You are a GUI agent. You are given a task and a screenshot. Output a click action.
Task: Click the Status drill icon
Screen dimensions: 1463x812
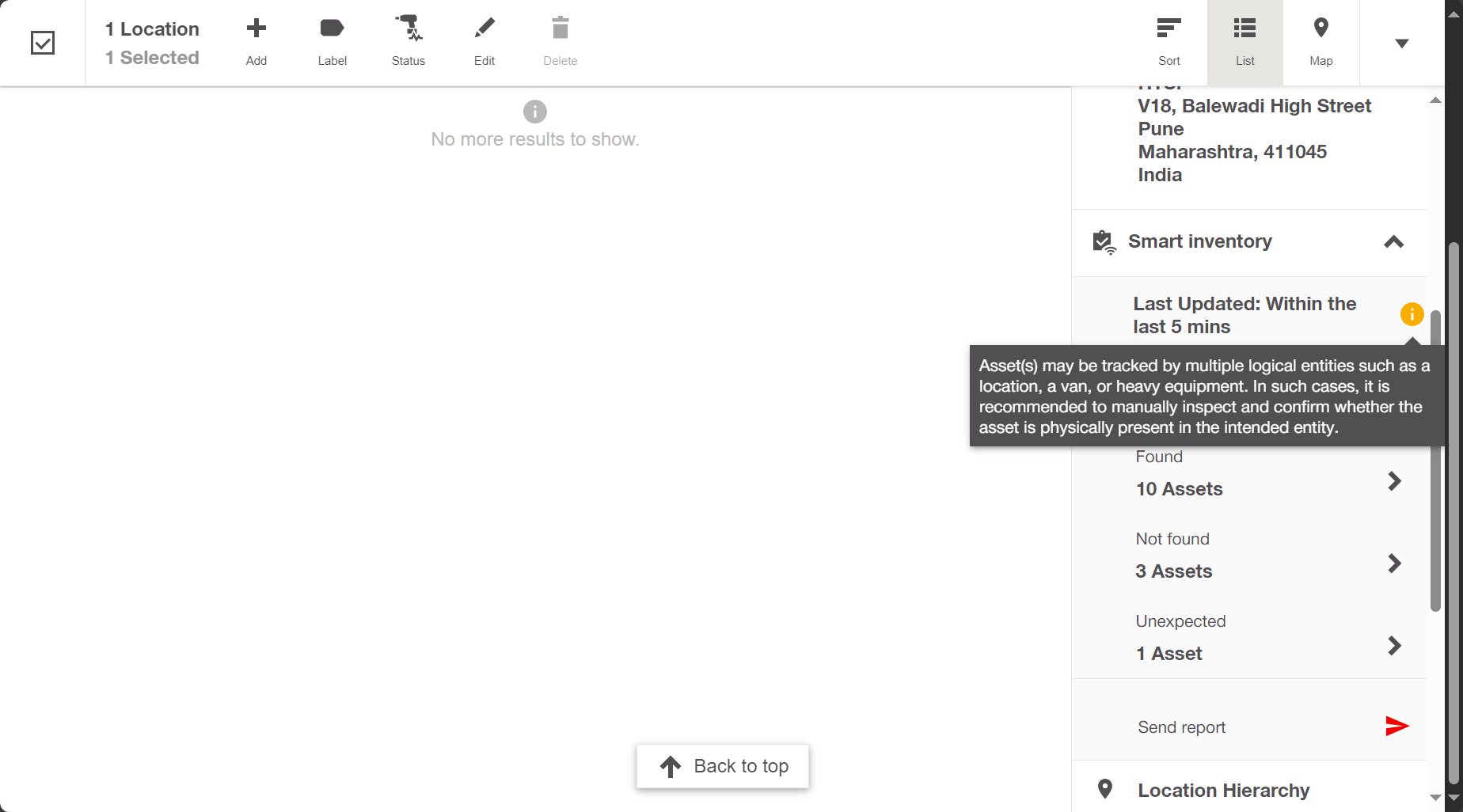(408, 29)
